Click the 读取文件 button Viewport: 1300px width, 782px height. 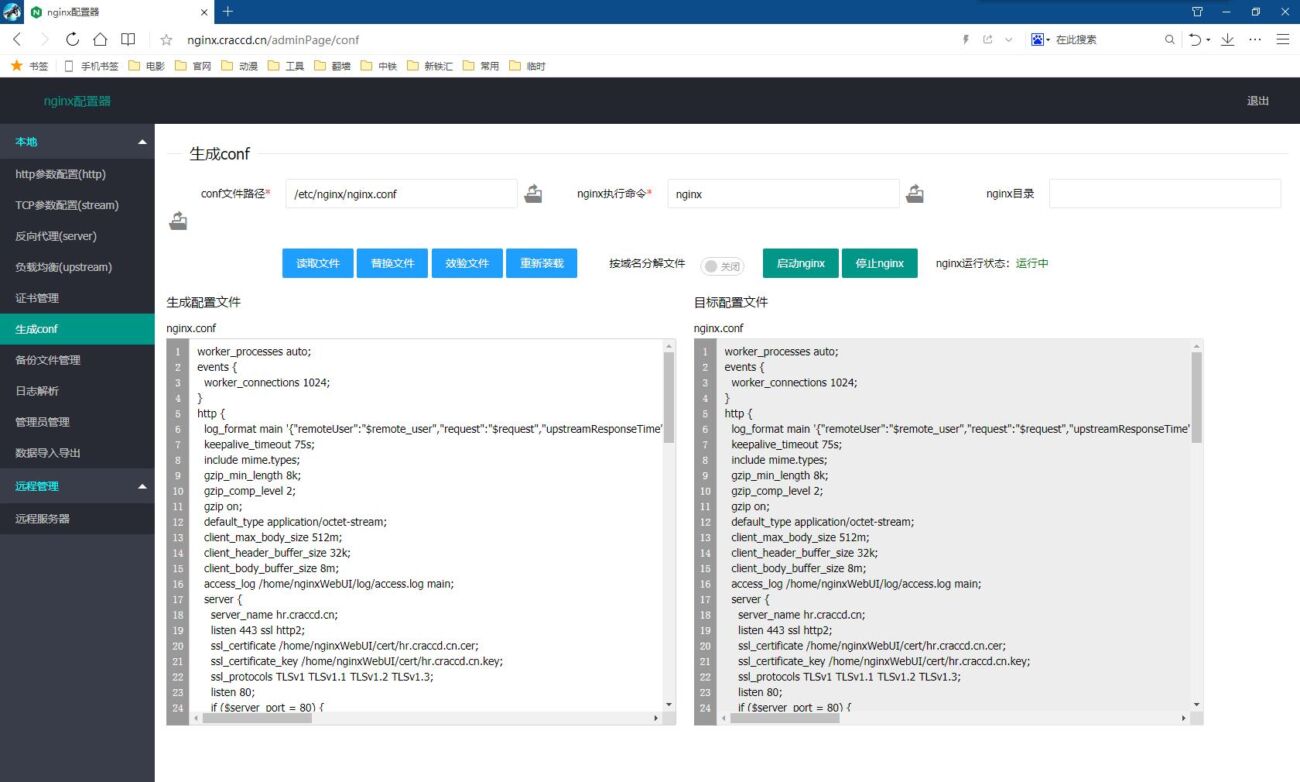click(x=317, y=263)
